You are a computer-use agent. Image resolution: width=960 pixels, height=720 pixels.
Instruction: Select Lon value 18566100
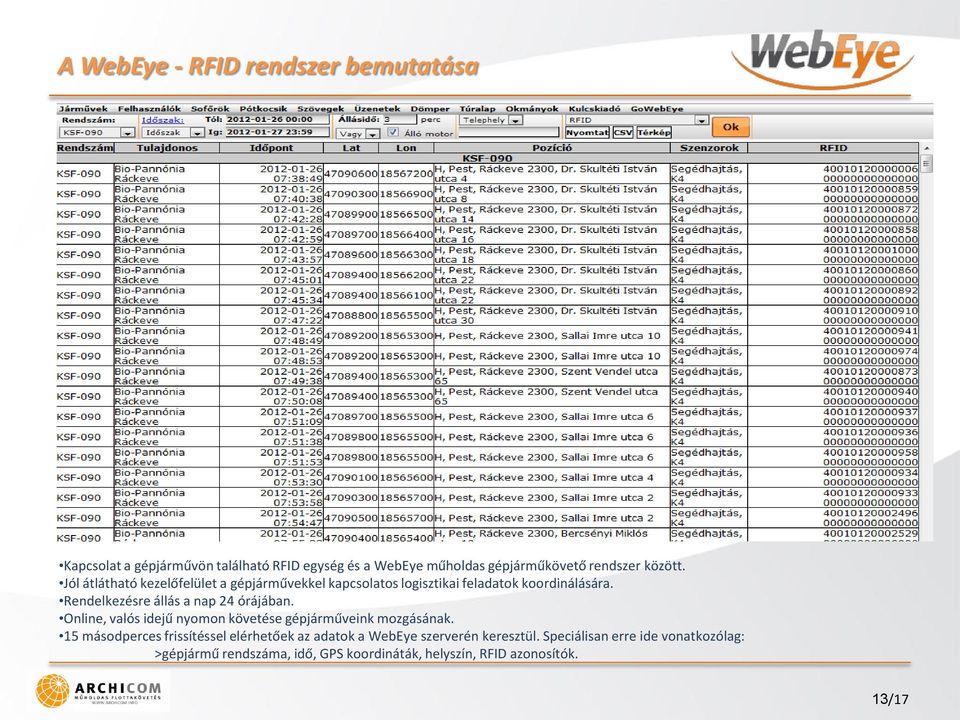coord(406,295)
